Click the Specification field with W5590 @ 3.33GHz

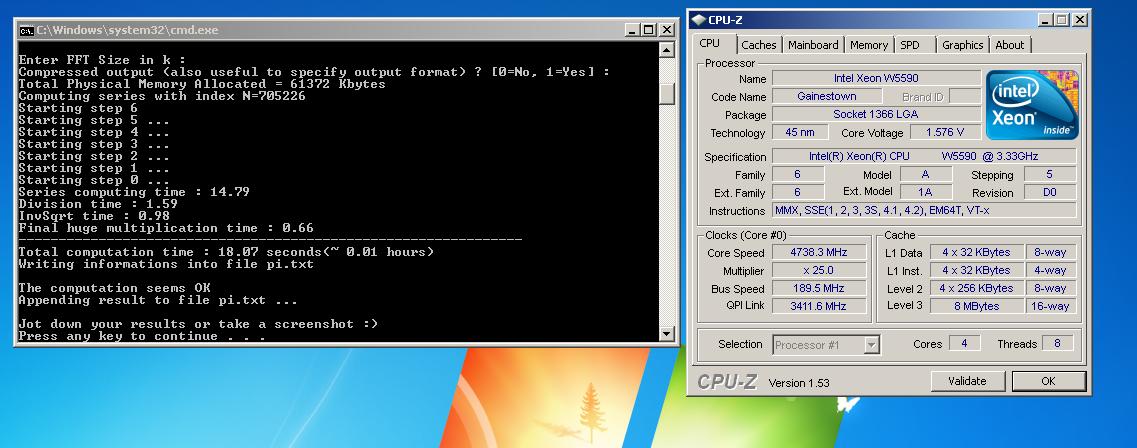pos(925,157)
